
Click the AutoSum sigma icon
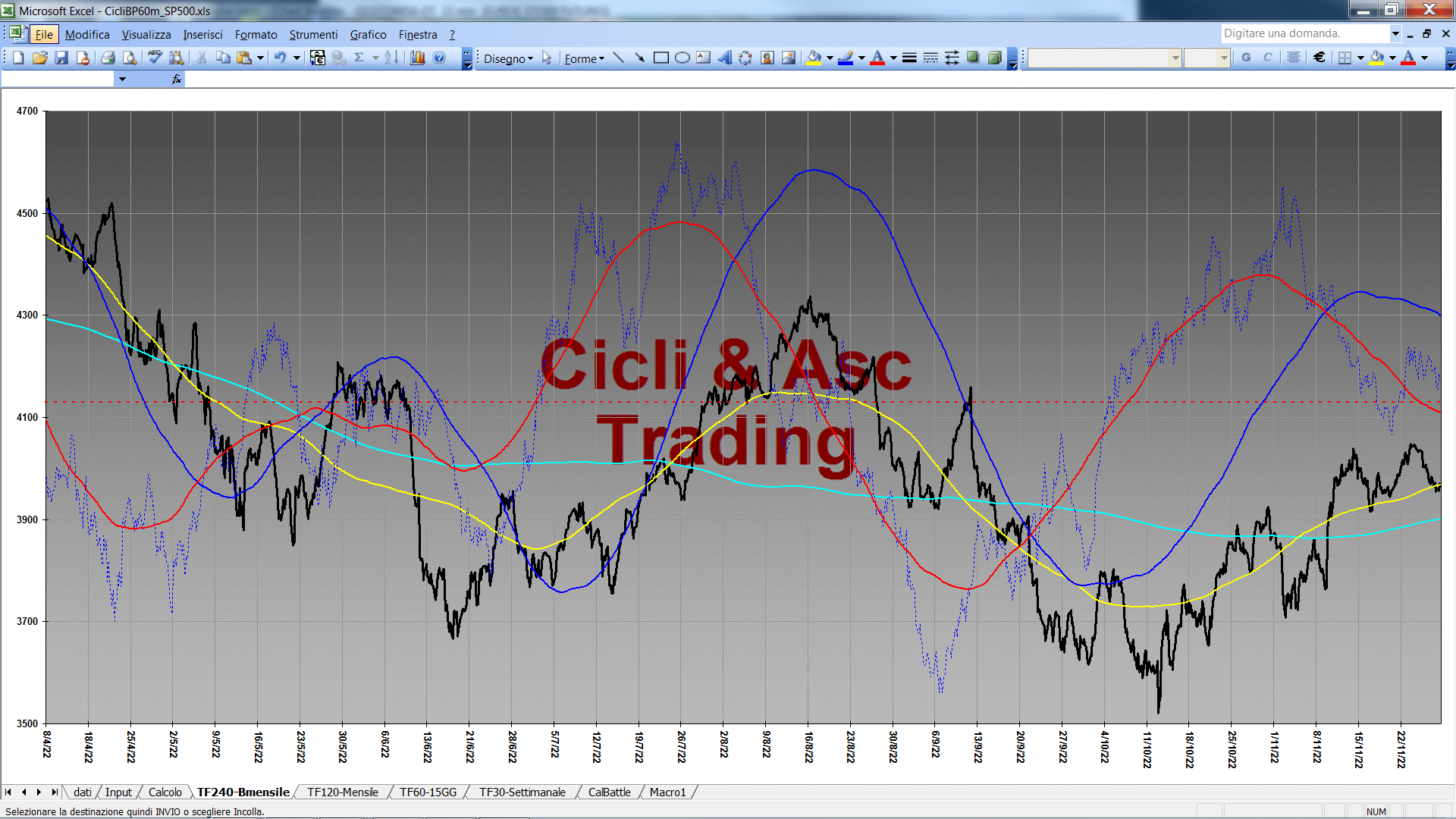click(x=359, y=58)
